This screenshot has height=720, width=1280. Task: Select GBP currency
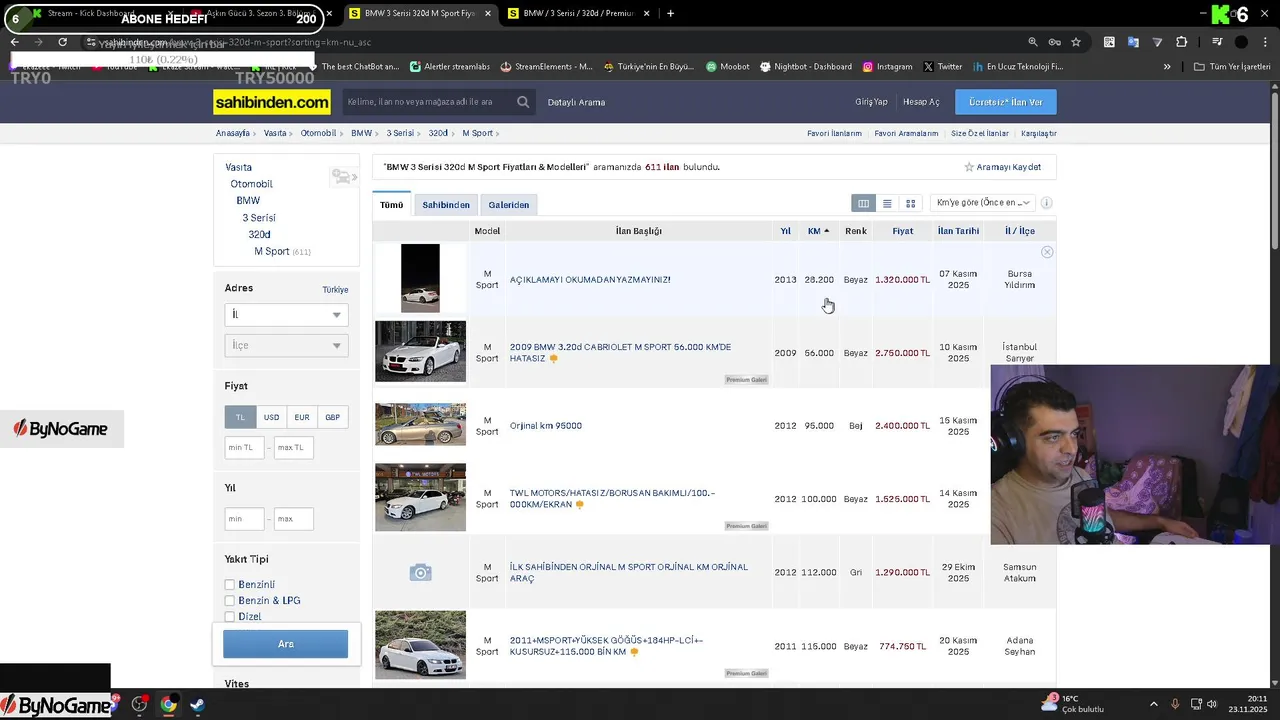pyautogui.click(x=332, y=417)
